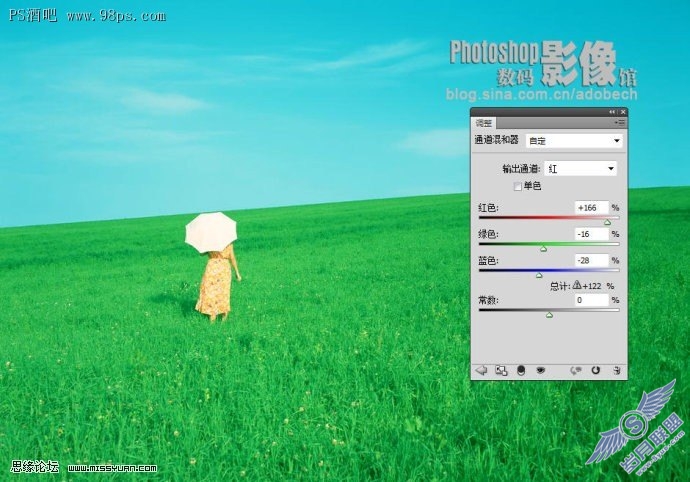Open the 输出通道 output channel dropdown
Screen dimensions: 690x482
580,169
